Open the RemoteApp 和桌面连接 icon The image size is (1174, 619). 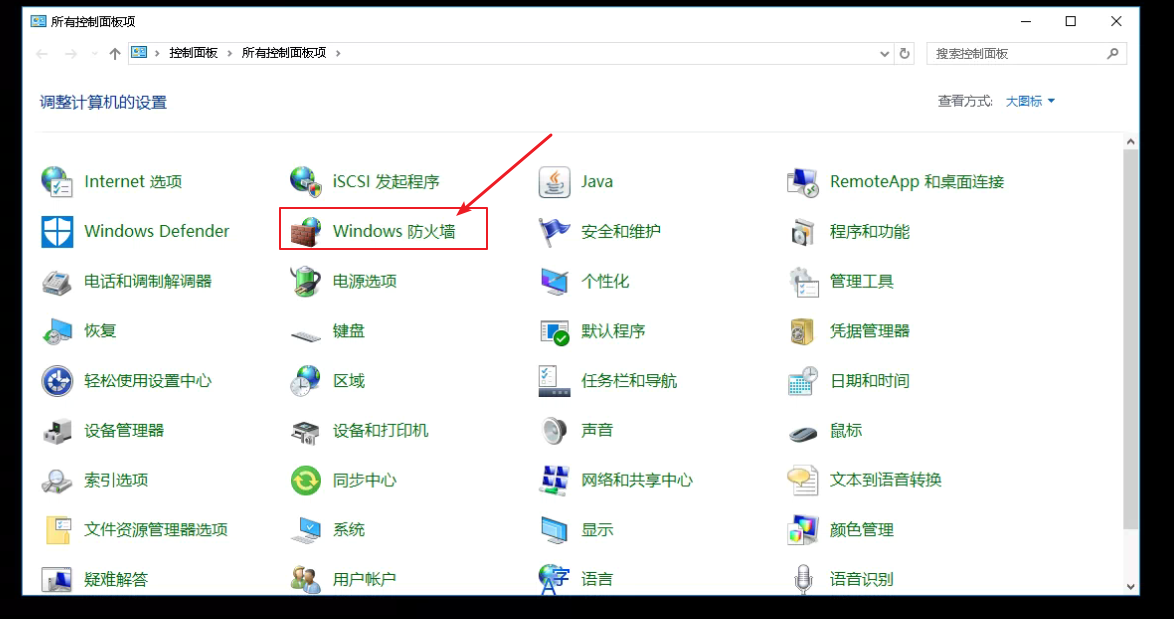803,182
